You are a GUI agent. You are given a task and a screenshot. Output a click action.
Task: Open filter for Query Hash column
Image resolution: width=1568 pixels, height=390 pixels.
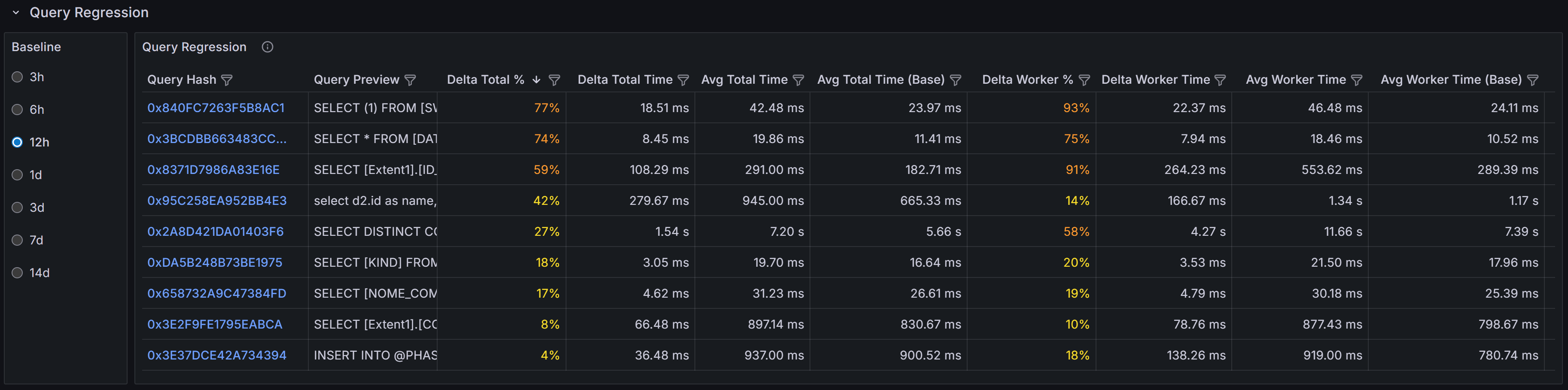(227, 80)
